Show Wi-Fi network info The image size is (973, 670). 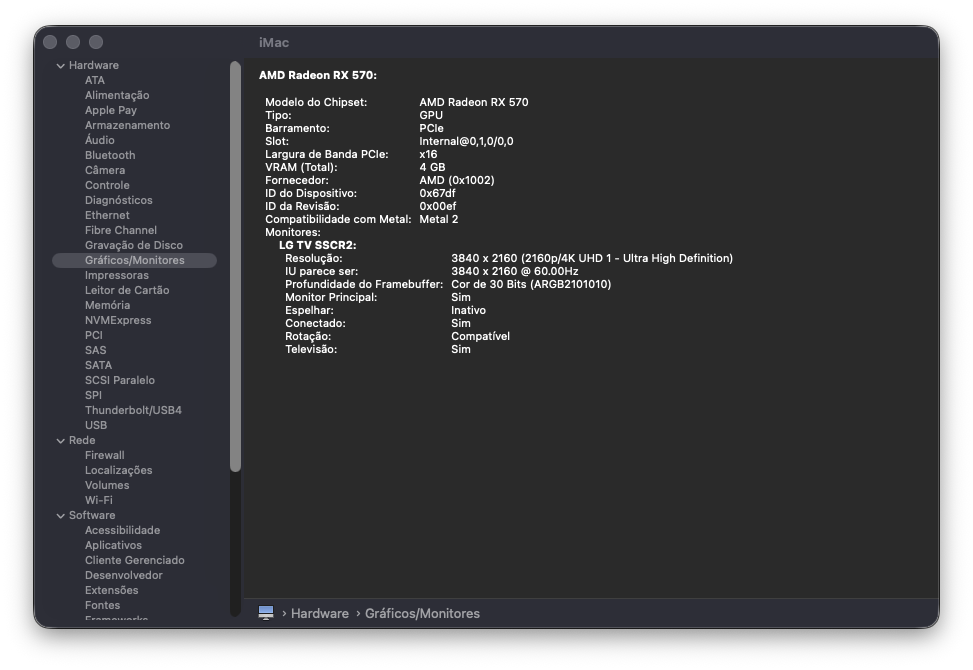pyautogui.click(x=99, y=500)
